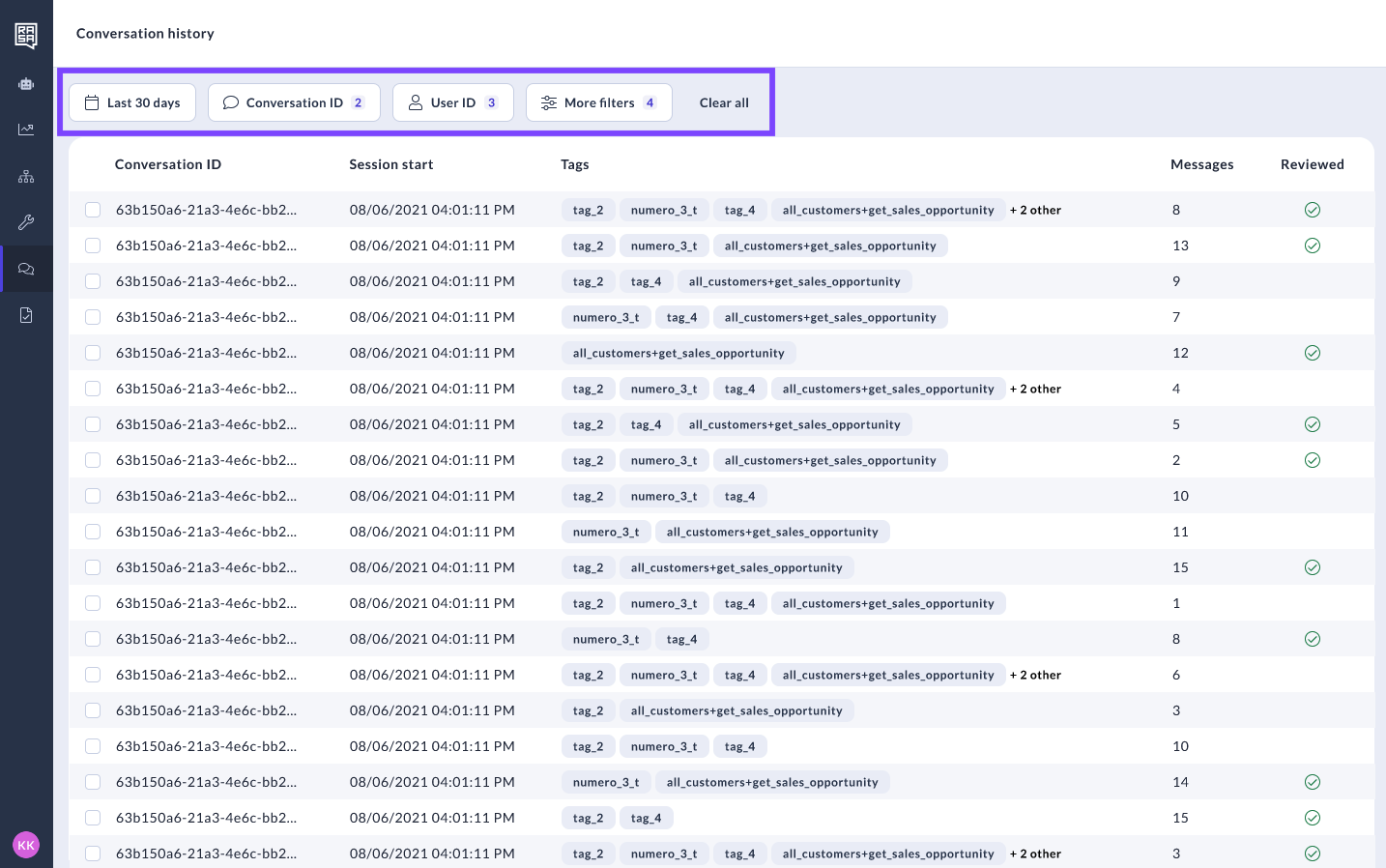Expand the User ID filter
The image size is (1386, 868).
(x=452, y=102)
